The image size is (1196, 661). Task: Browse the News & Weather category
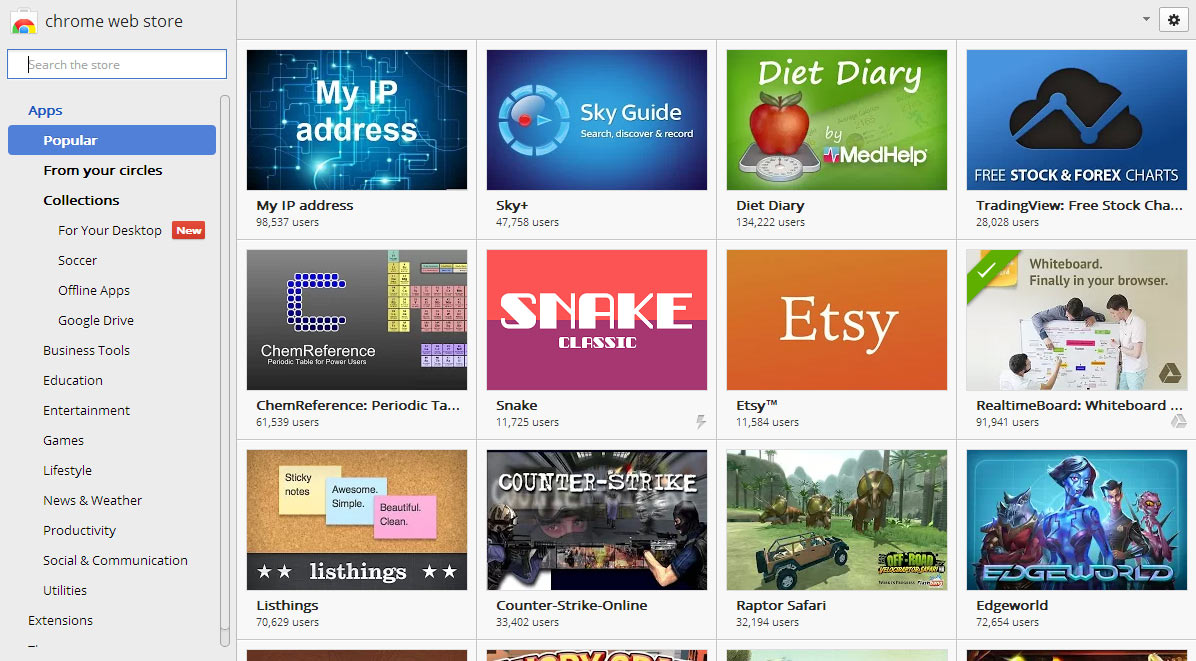[92, 501]
